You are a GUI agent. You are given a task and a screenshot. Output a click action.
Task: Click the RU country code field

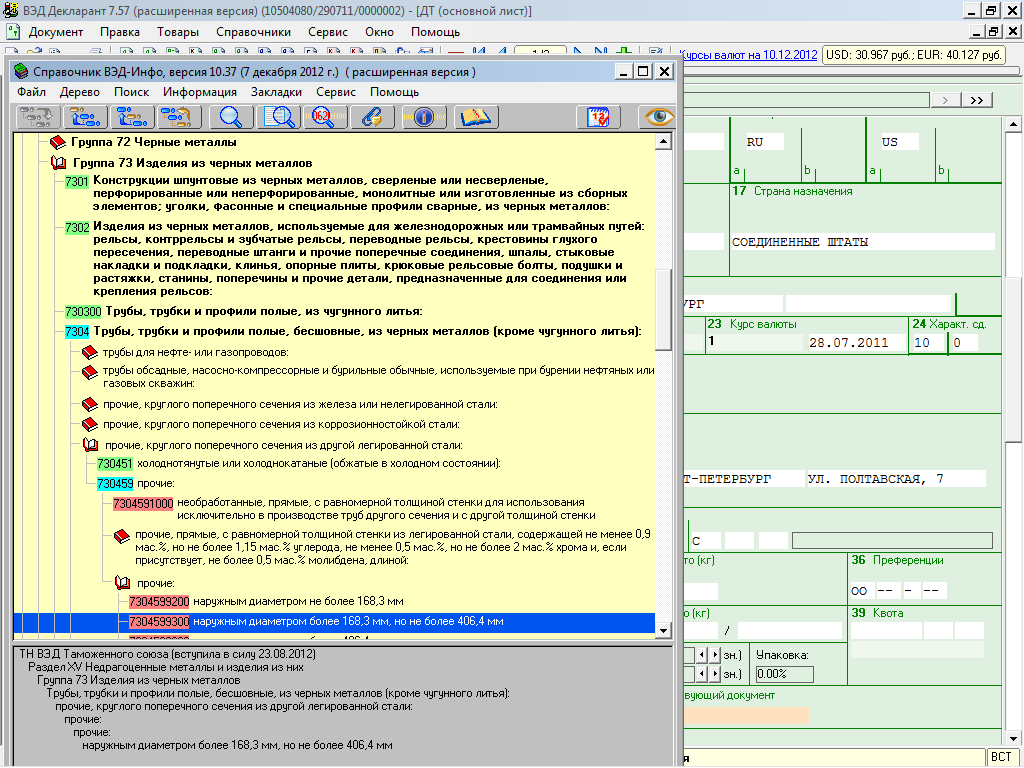[x=765, y=142]
